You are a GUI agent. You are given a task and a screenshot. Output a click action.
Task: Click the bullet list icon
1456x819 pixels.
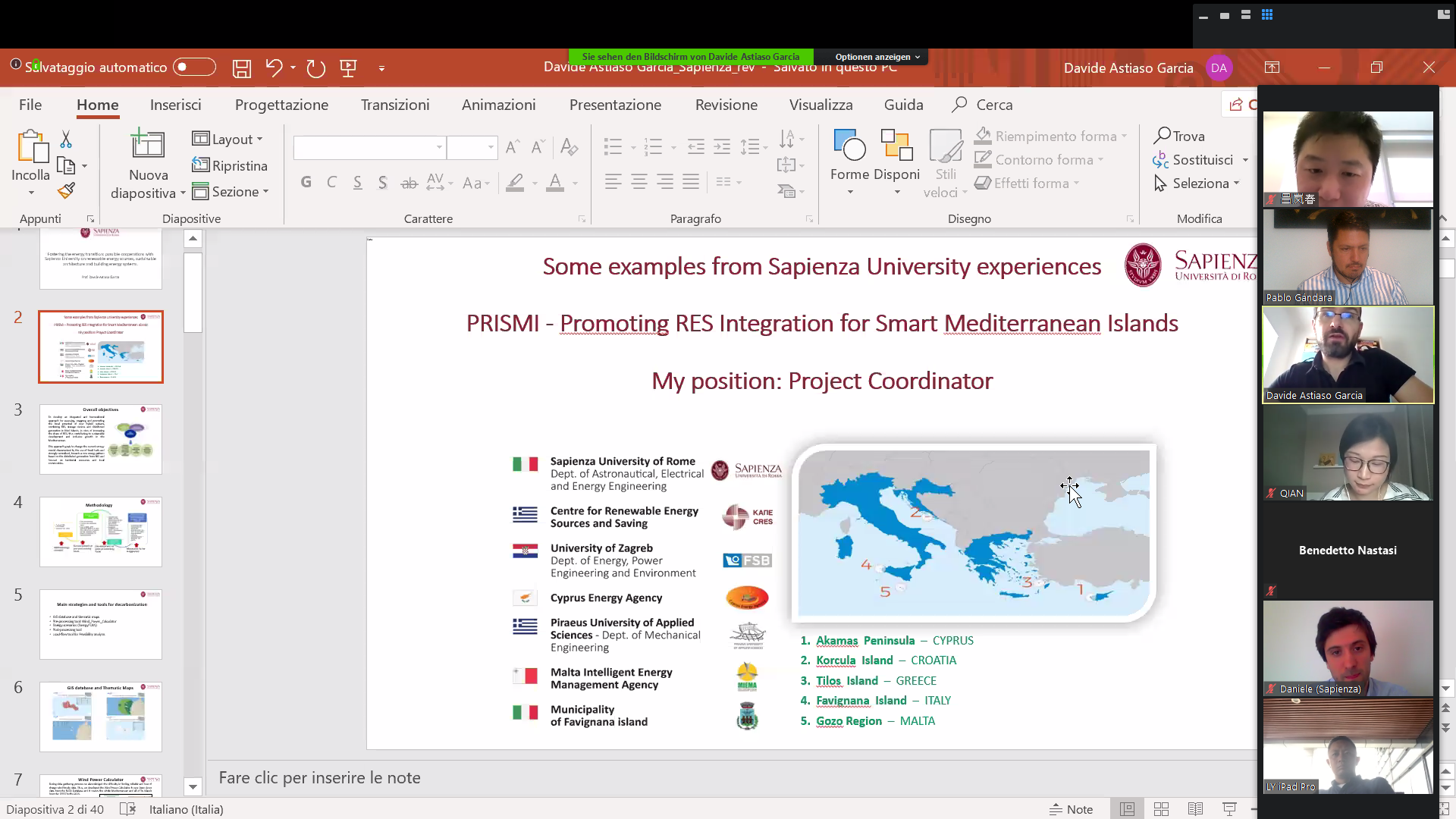click(613, 146)
